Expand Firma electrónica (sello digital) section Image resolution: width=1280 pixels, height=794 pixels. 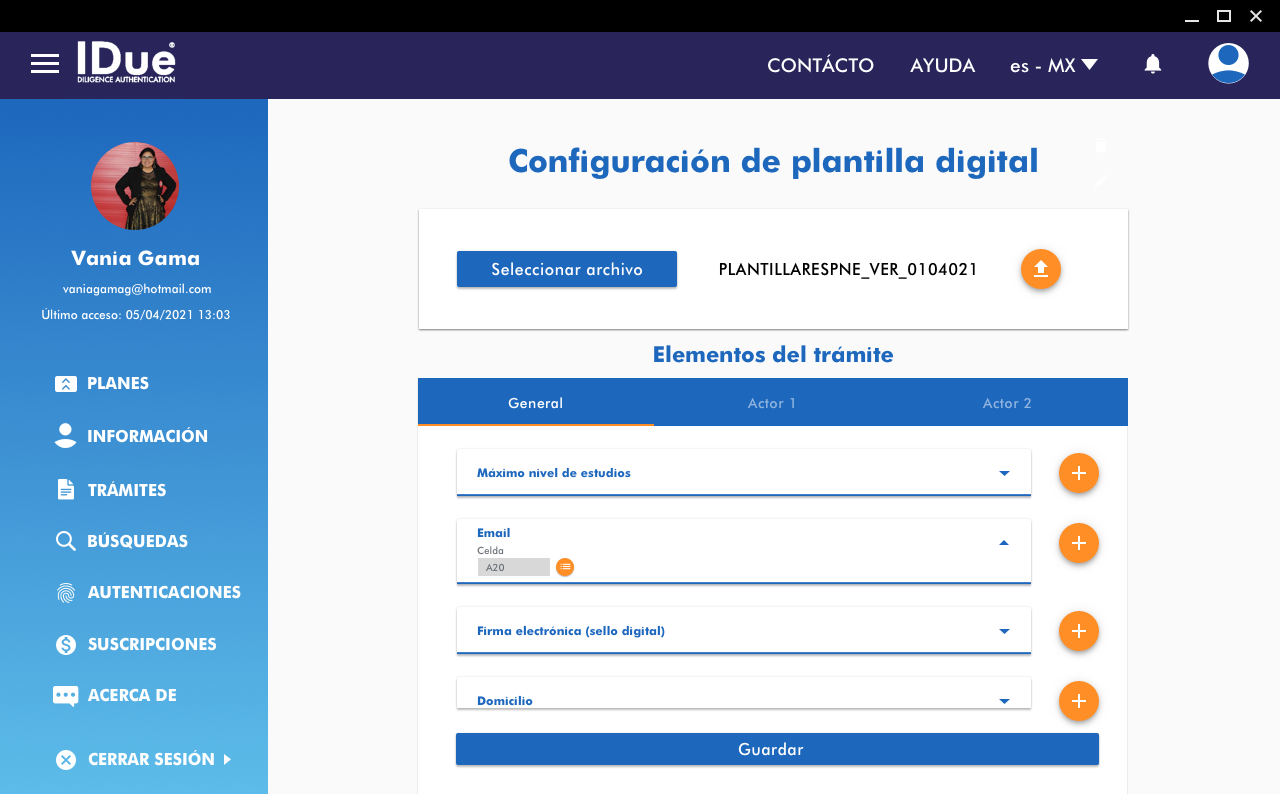pyautogui.click(x=1004, y=631)
